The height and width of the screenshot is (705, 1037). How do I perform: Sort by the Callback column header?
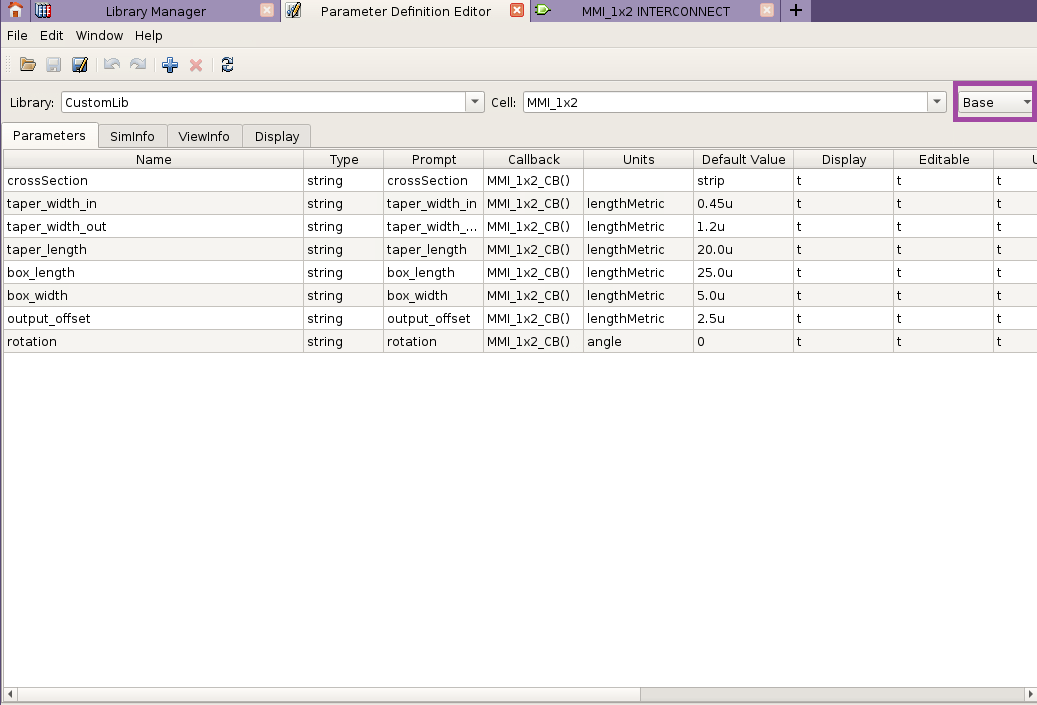[x=534, y=159]
